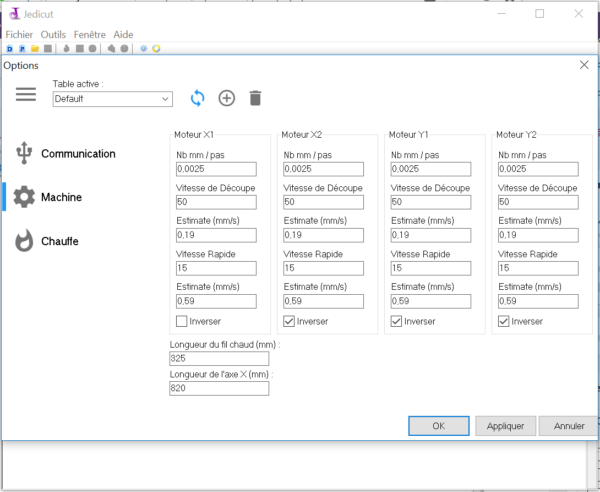Click Moteur Y1 Vitesse Rapide field
Viewport: 600px width, 492px height.
[428, 268]
